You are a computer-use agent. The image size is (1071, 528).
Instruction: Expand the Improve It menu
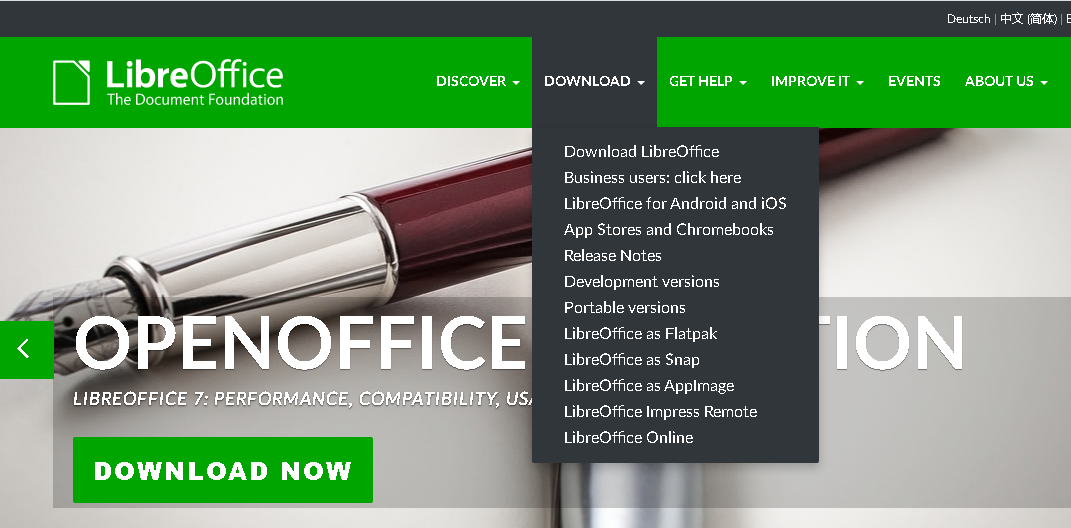click(817, 81)
